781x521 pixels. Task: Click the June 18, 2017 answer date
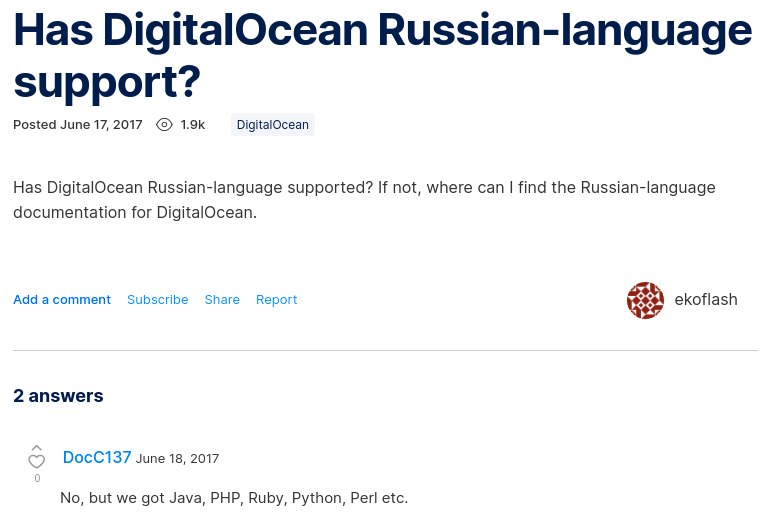[x=177, y=458]
